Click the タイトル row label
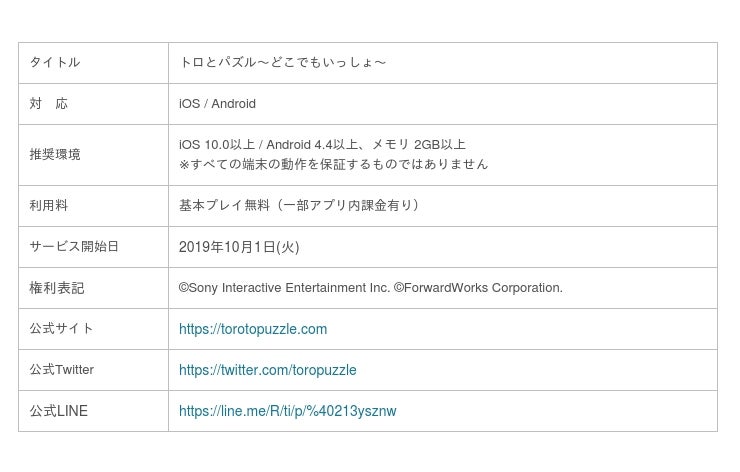Image resolution: width=740 pixels, height=472 pixels. pos(55,63)
